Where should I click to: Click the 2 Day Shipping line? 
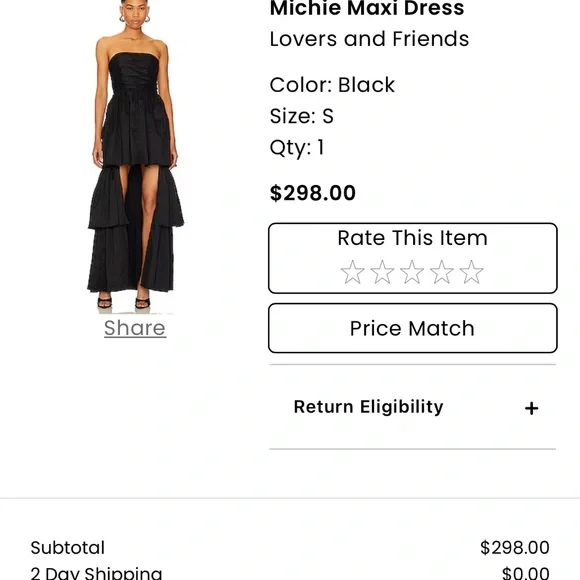[x=290, y=573]
